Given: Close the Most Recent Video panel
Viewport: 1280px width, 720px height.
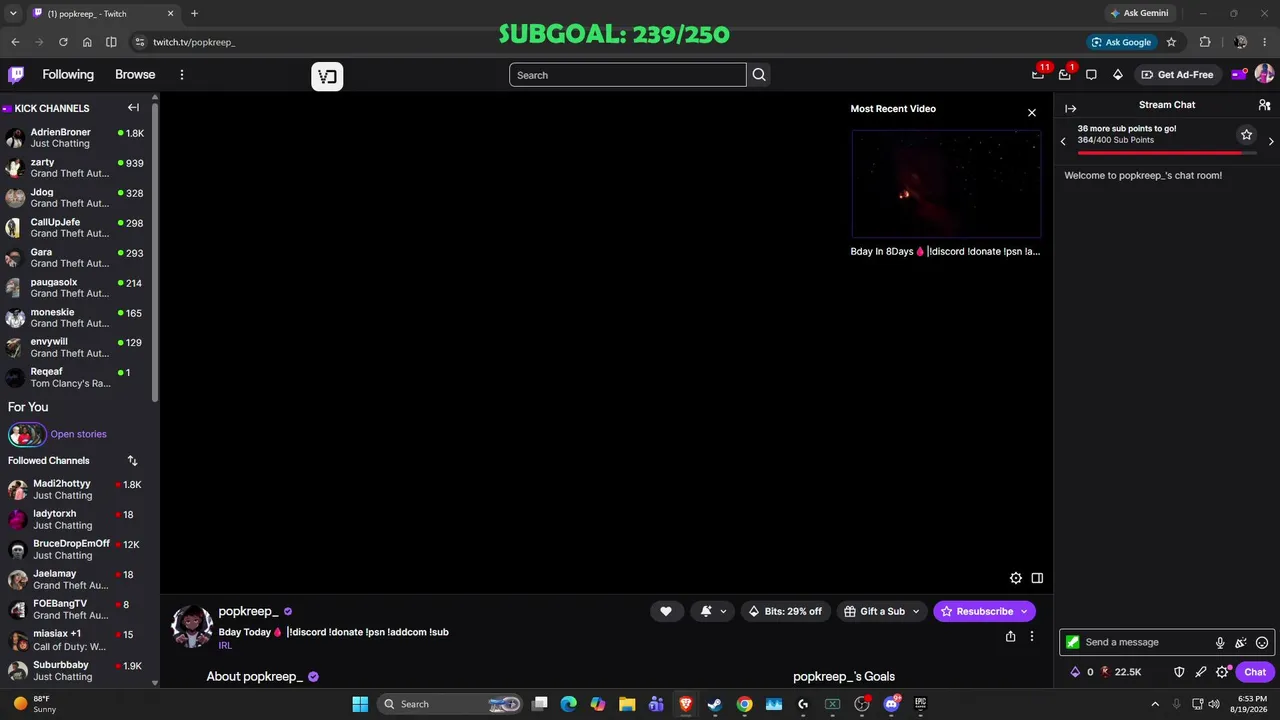Looking at the screenshot, I should [1032, 113].
